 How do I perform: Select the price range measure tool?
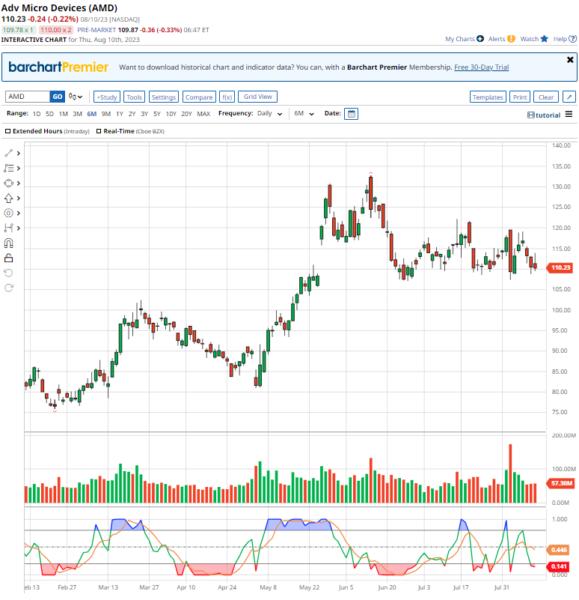8,228
